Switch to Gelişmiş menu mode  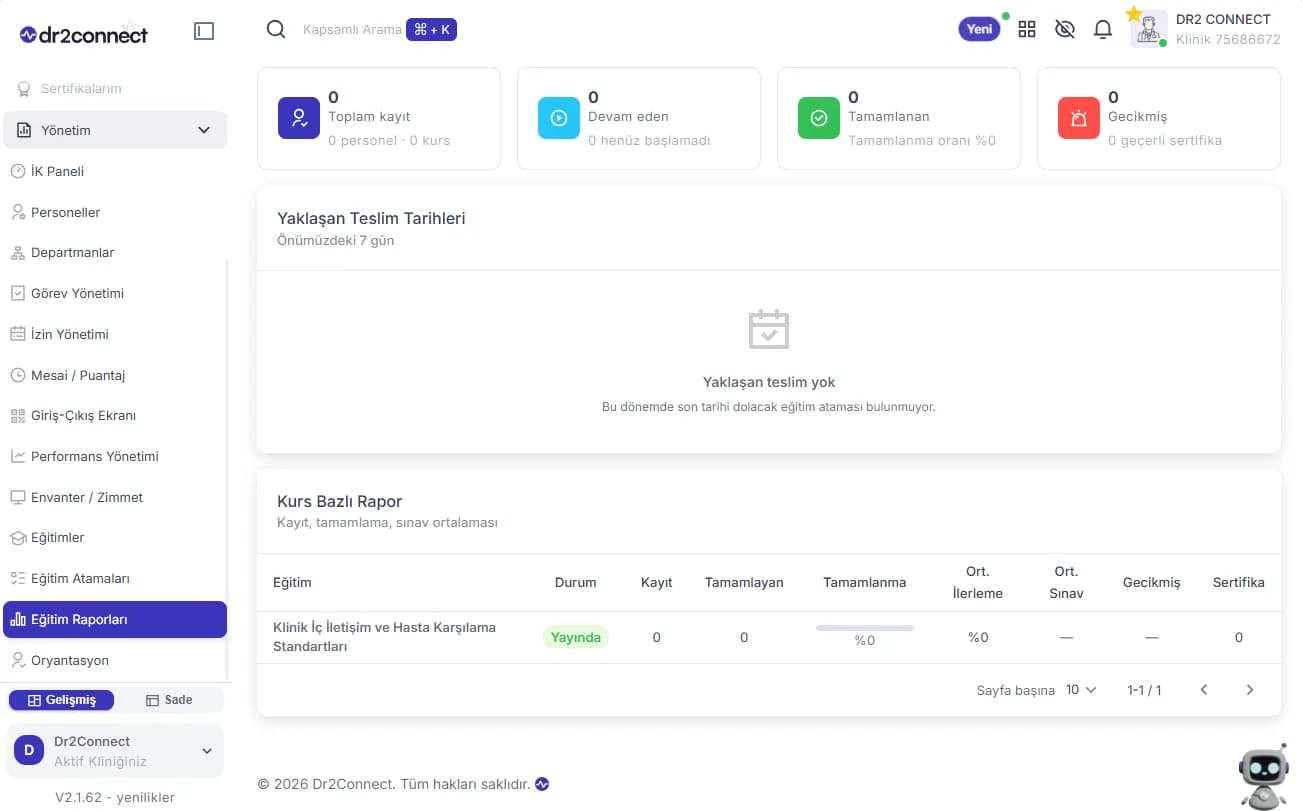61,700
